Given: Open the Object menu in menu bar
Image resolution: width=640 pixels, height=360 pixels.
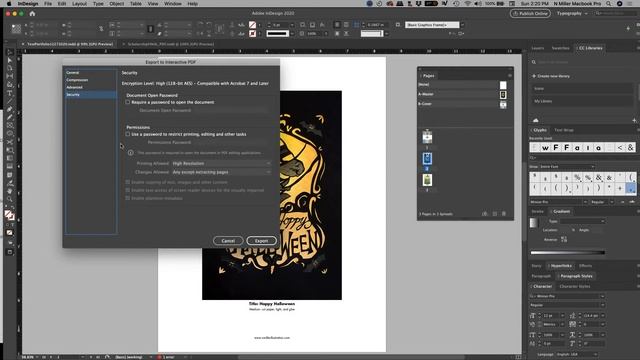Looking at the screenshot, I should pos(116,3).
